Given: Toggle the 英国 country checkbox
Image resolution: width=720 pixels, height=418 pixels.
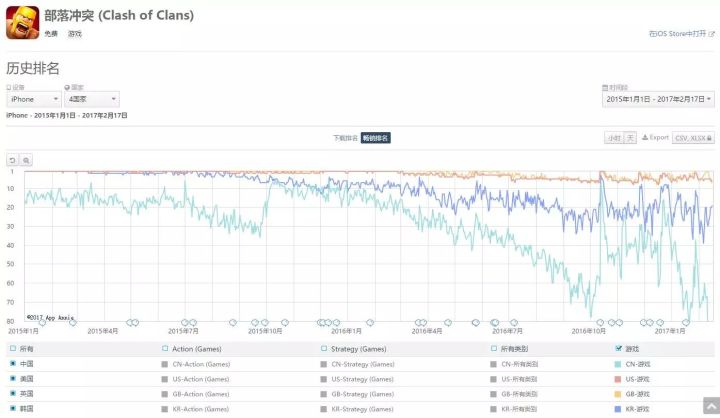Looking at the screenshot, I should (13, 393).
